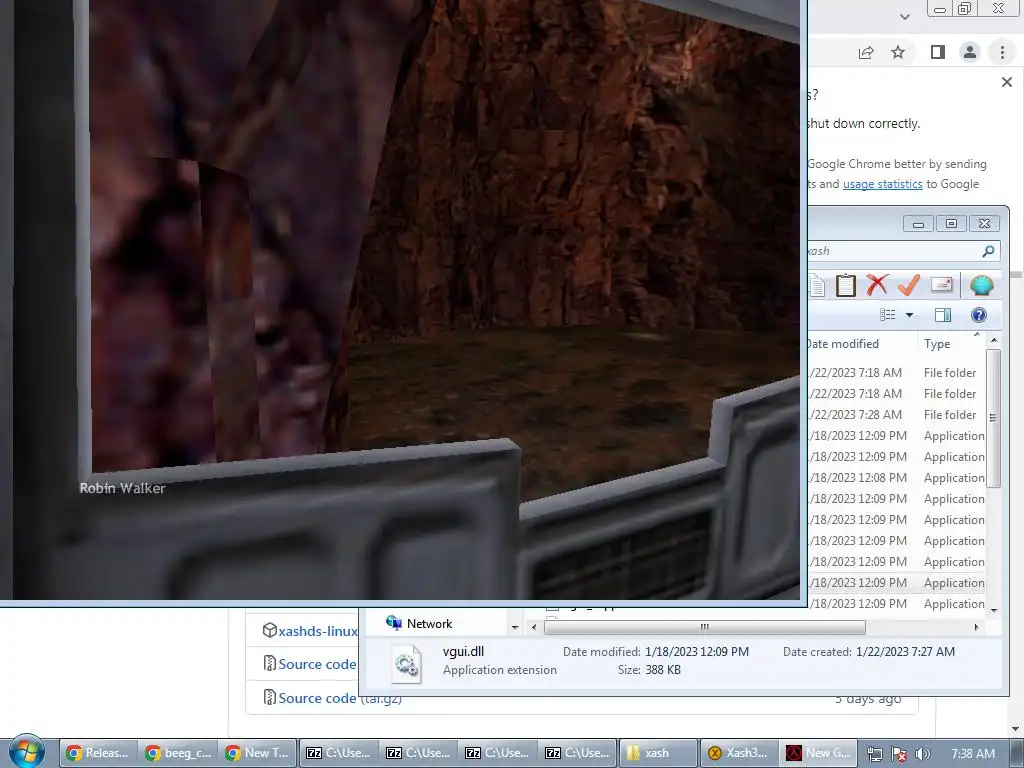Image resolution: width=1024 pixels, height=768 pixels.
Task: Click navigation pane scroll down arrow
Action: pyautogui.click(x=515, y=628)
